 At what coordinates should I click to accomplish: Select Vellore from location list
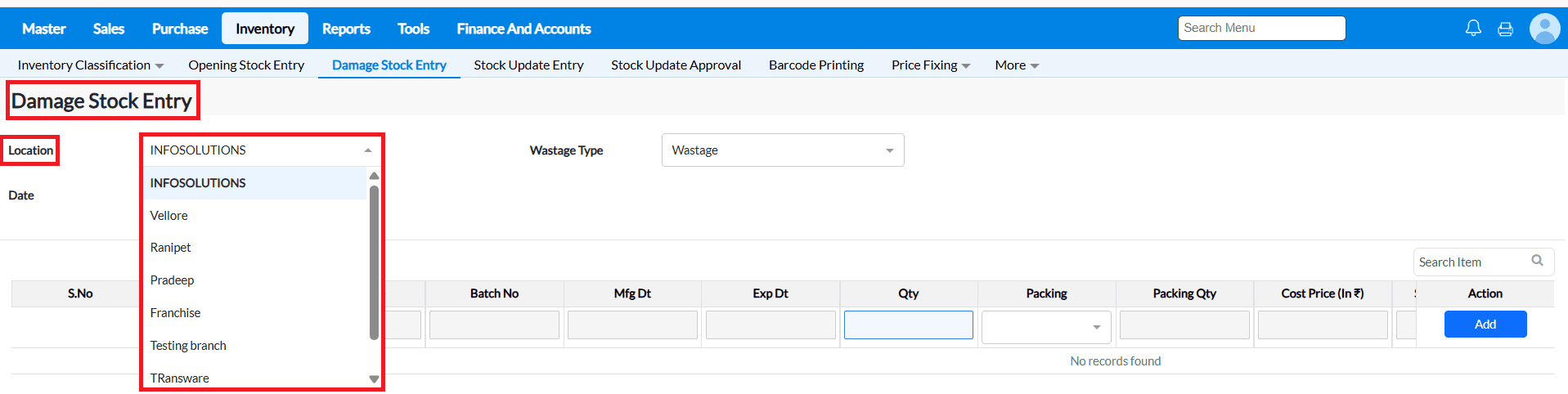pos(169,216)
